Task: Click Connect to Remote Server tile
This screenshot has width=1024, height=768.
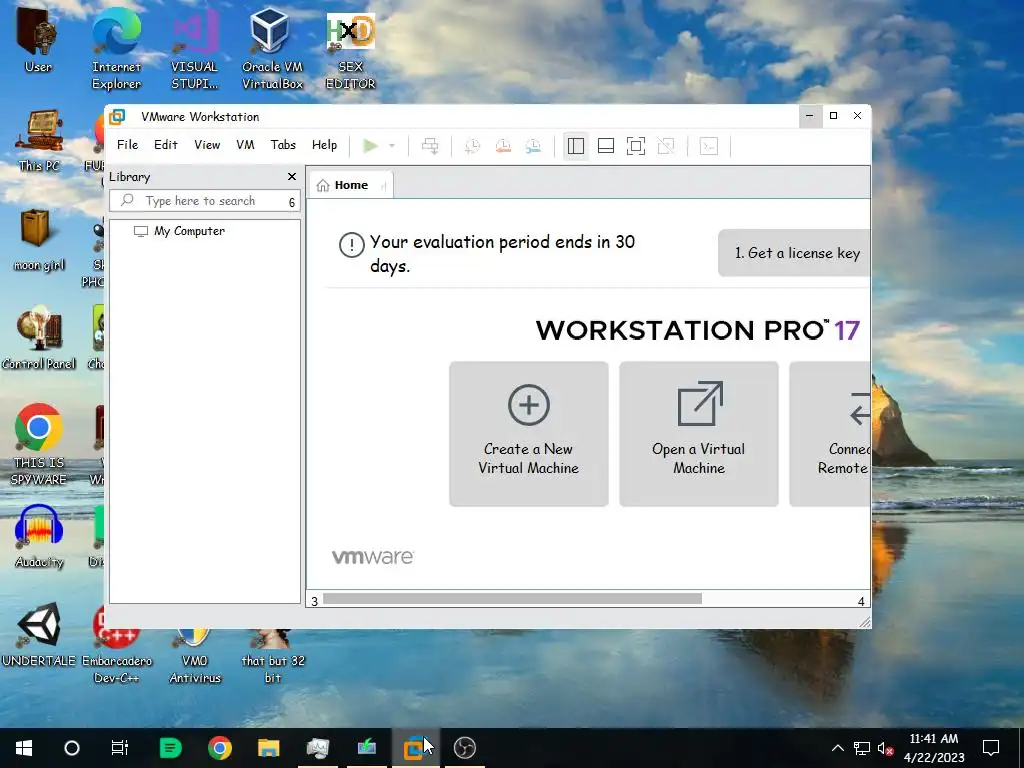Action: [830, 434]
